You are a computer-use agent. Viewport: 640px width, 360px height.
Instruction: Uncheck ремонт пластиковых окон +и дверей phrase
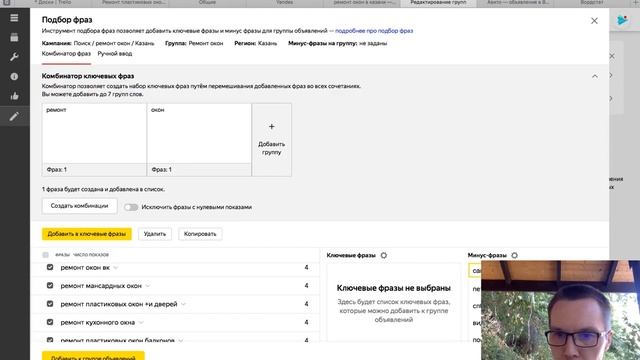[x=50, y=304]
